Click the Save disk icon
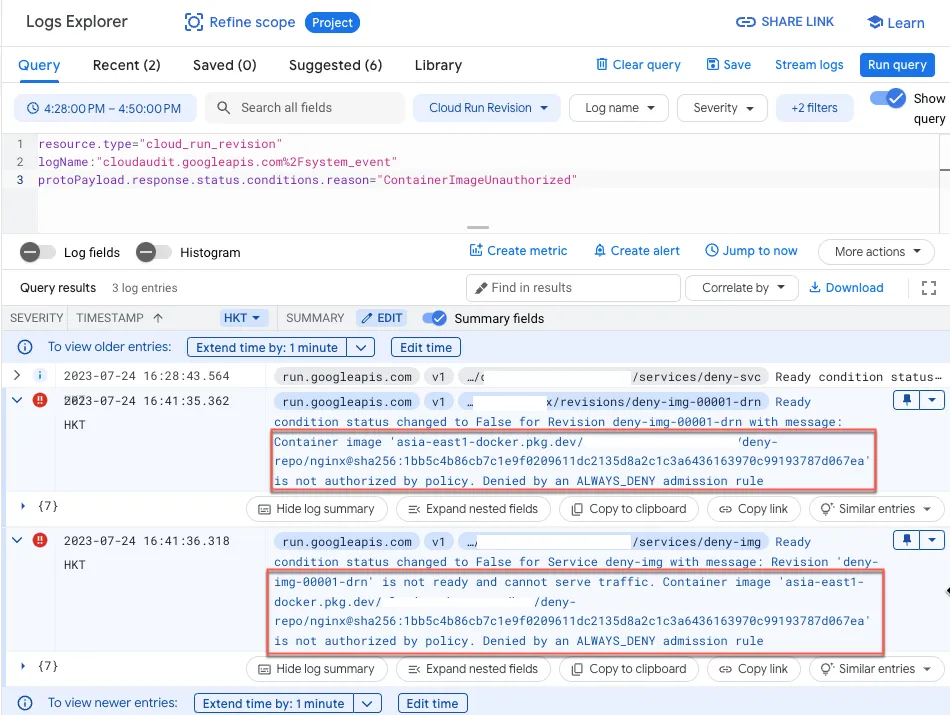950x715 pixels. (713, 64)
